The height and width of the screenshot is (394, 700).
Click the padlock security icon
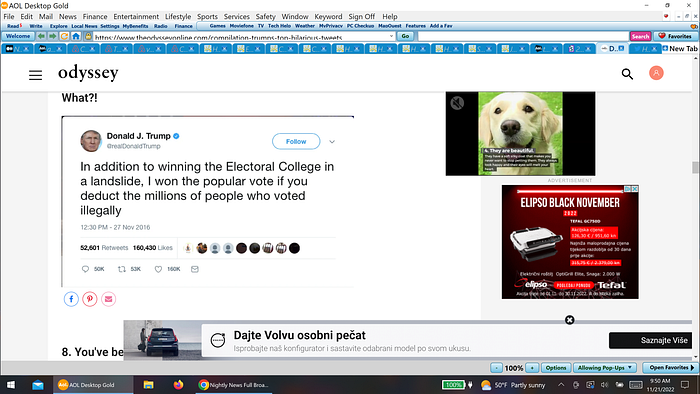click(x=88, y=36)
